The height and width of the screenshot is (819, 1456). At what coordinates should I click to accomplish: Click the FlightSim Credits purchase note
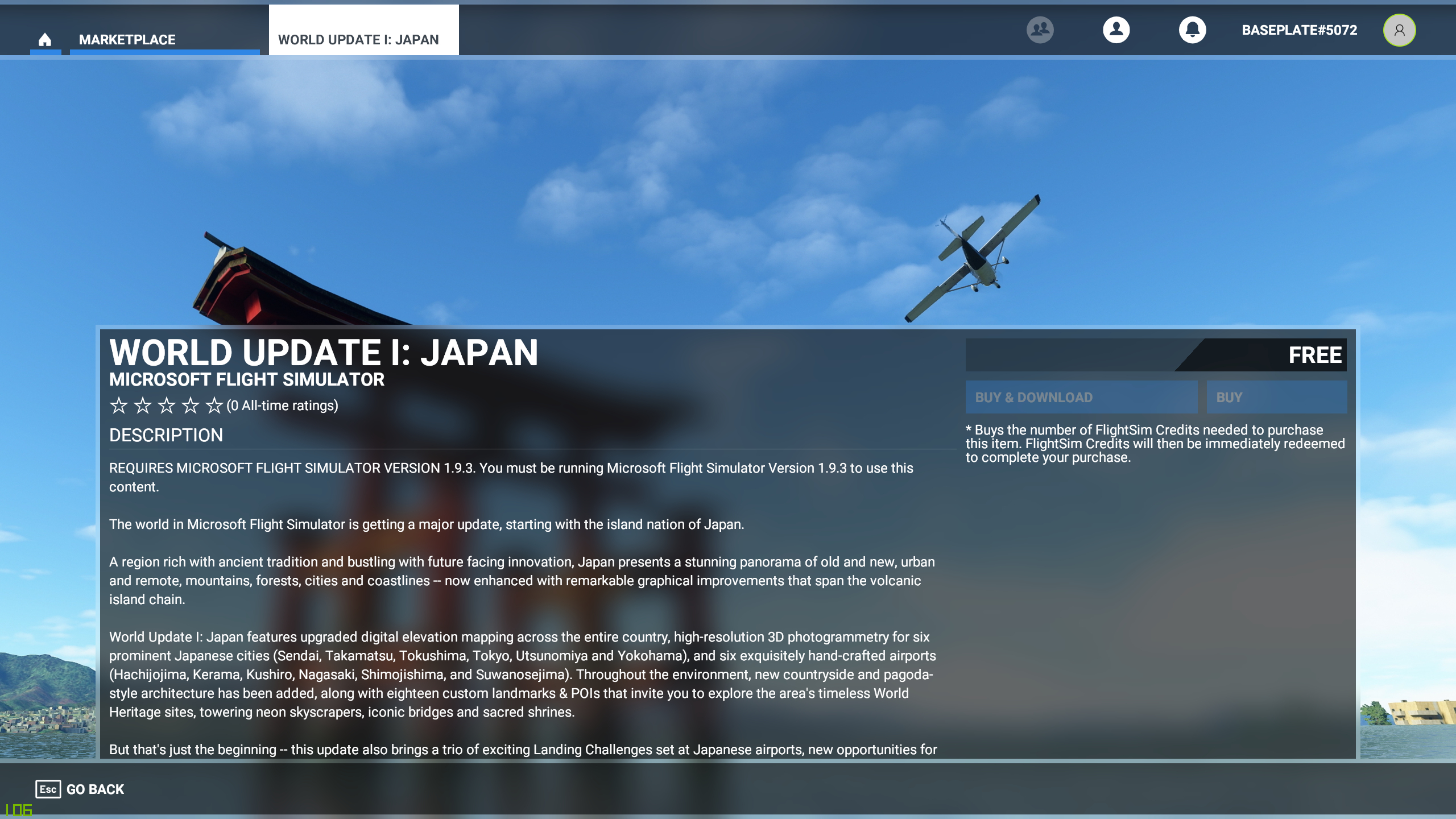click(x=1155, y=444)
